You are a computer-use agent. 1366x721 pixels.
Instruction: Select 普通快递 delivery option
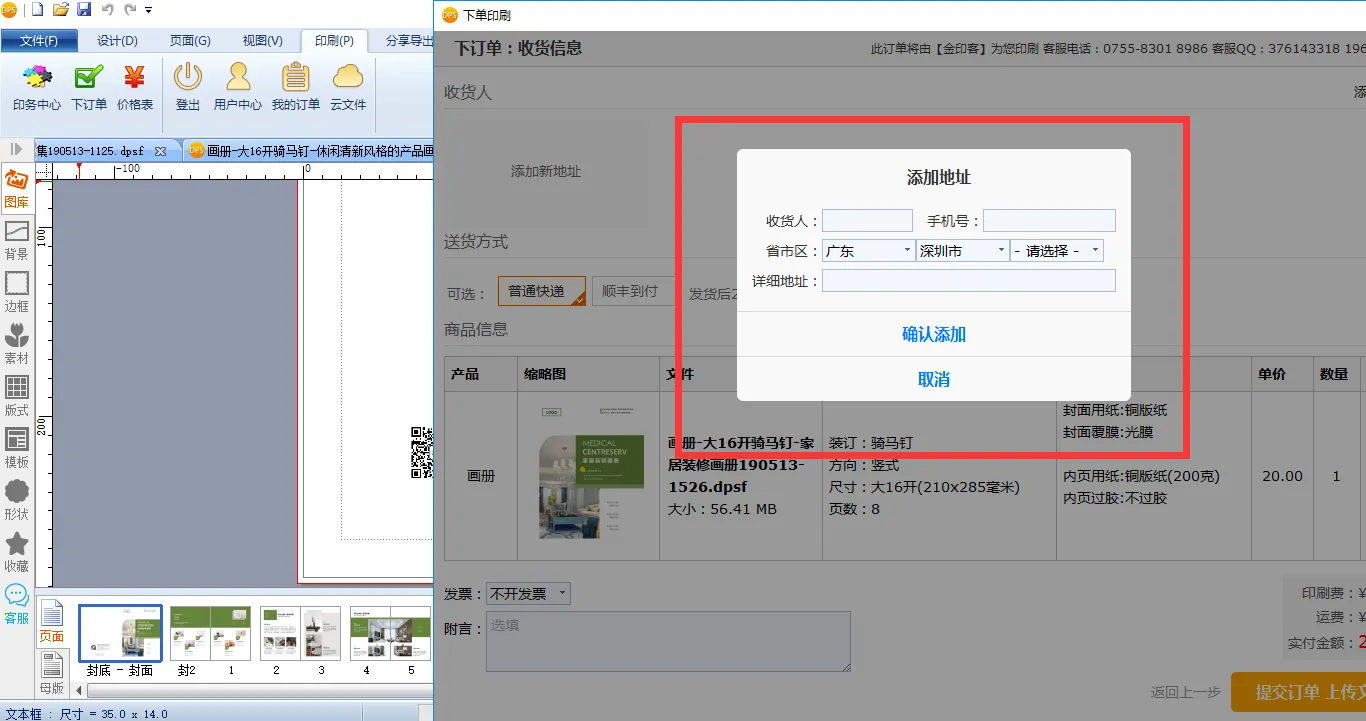(x=541, y=291)
